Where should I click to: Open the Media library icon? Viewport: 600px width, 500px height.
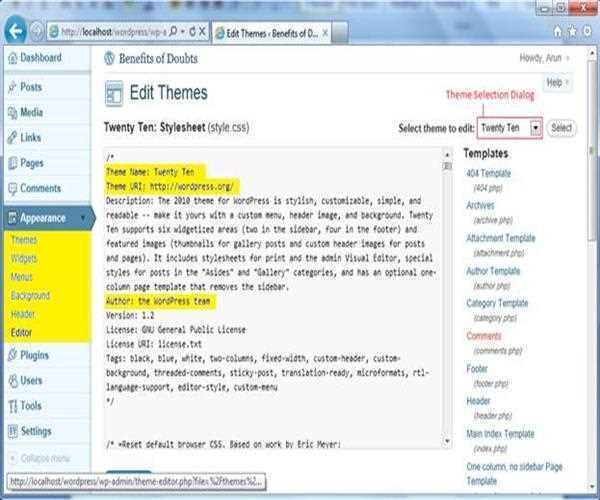tap(11, 112)
